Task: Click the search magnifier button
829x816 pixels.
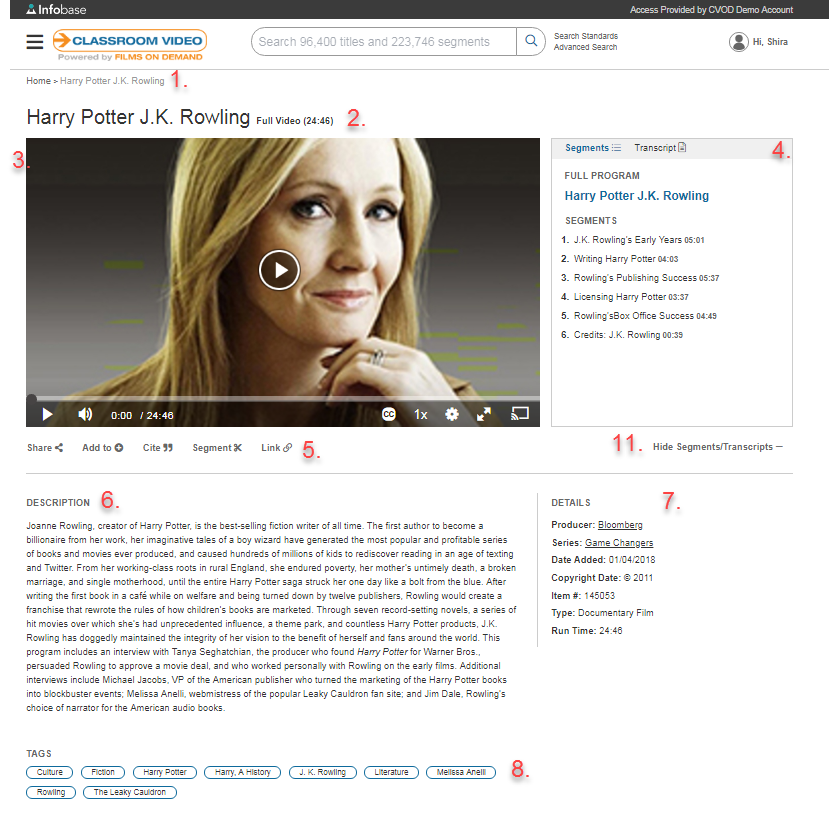Action: 530,42
